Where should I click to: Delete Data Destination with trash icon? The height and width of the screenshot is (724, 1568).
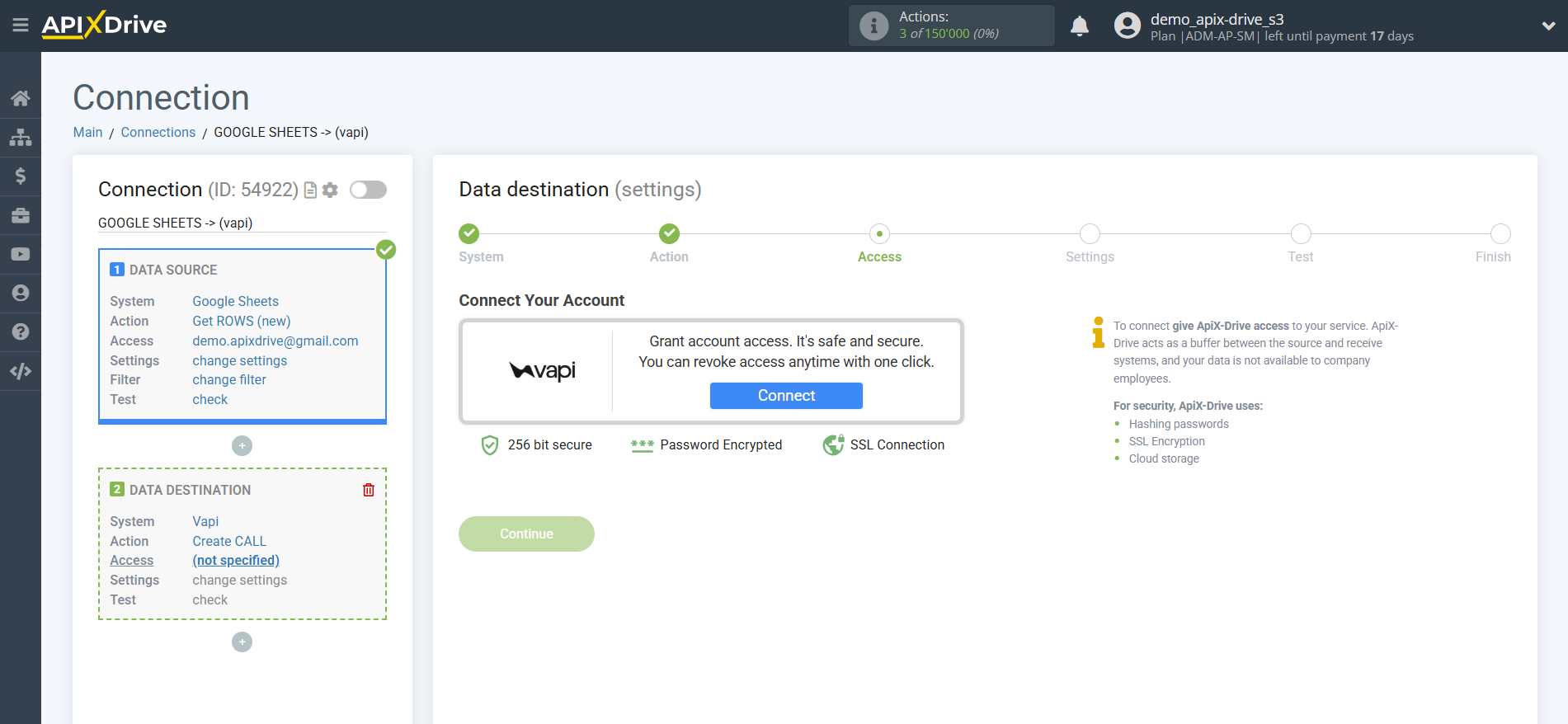(369, 490)
